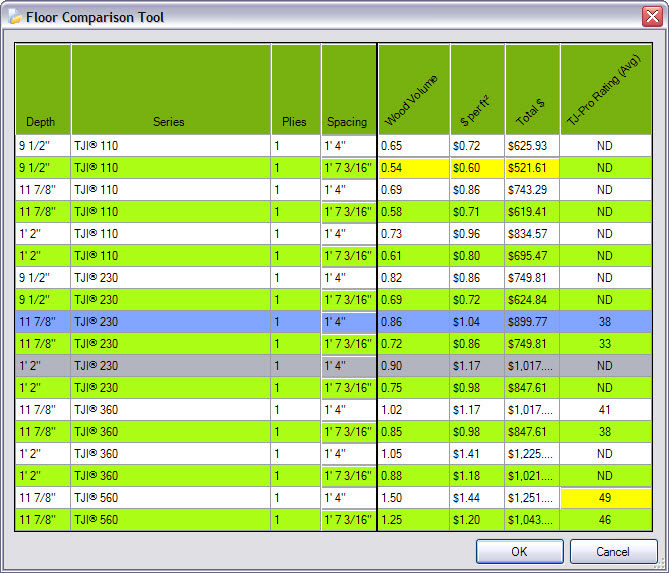Click the highlighted $521.61 total cell
The image size is (669, 573).
click(x=532, y=168)
